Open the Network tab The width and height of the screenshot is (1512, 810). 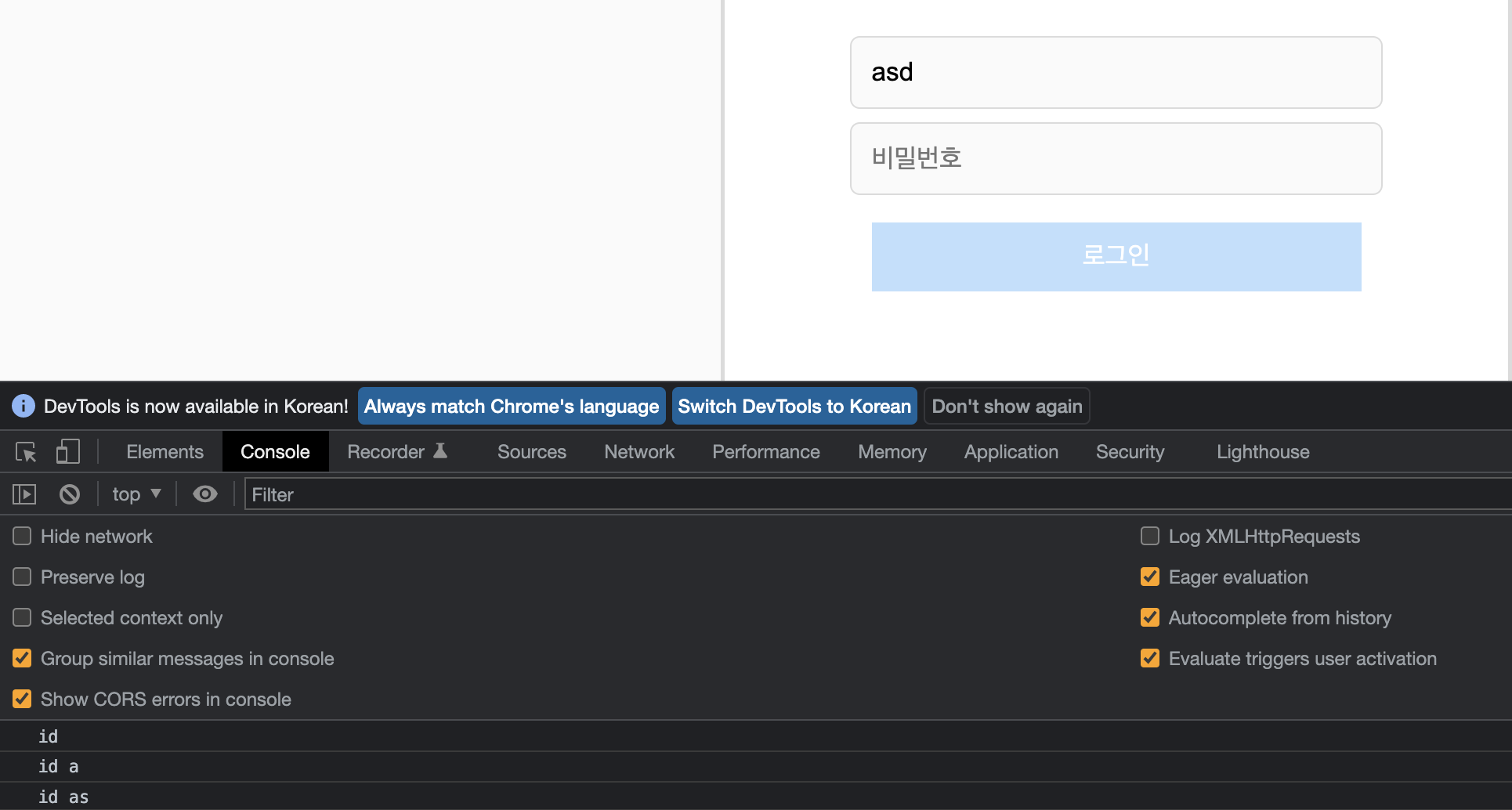point(639,452)
